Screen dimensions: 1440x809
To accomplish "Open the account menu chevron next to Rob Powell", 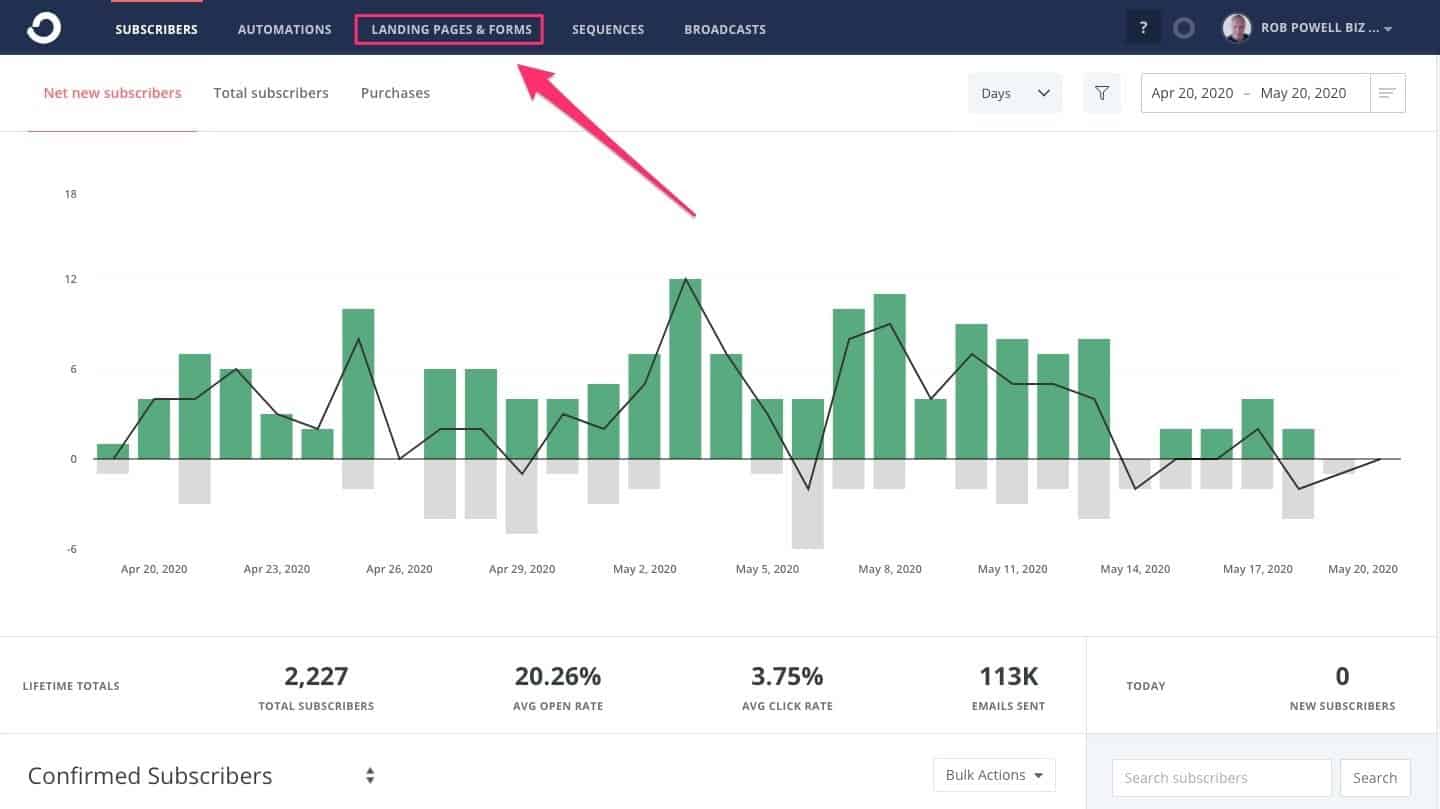I will pyautogui.click(x=1388, y=29).
